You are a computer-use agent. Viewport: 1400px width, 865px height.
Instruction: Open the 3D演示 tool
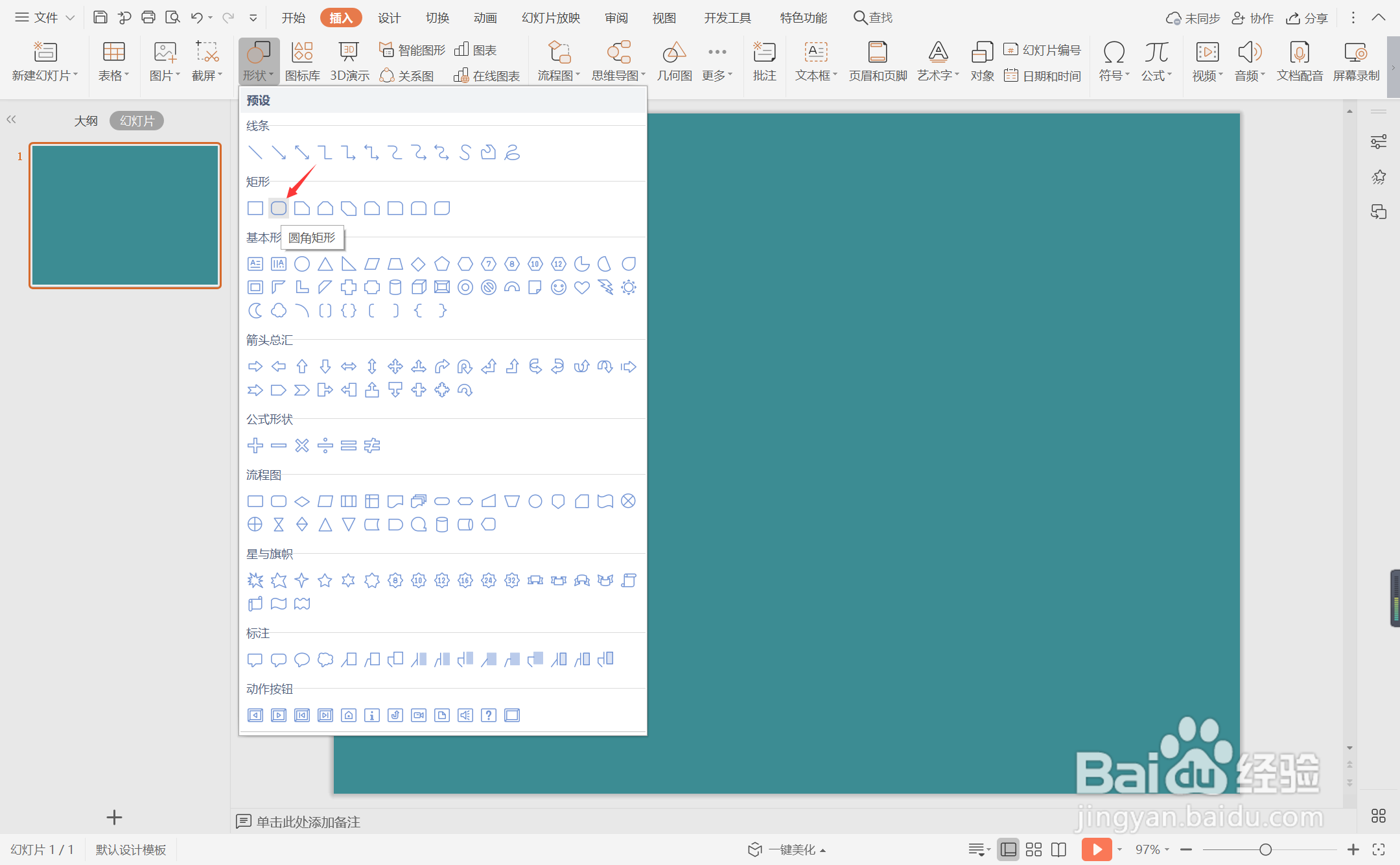click(349, 62)
